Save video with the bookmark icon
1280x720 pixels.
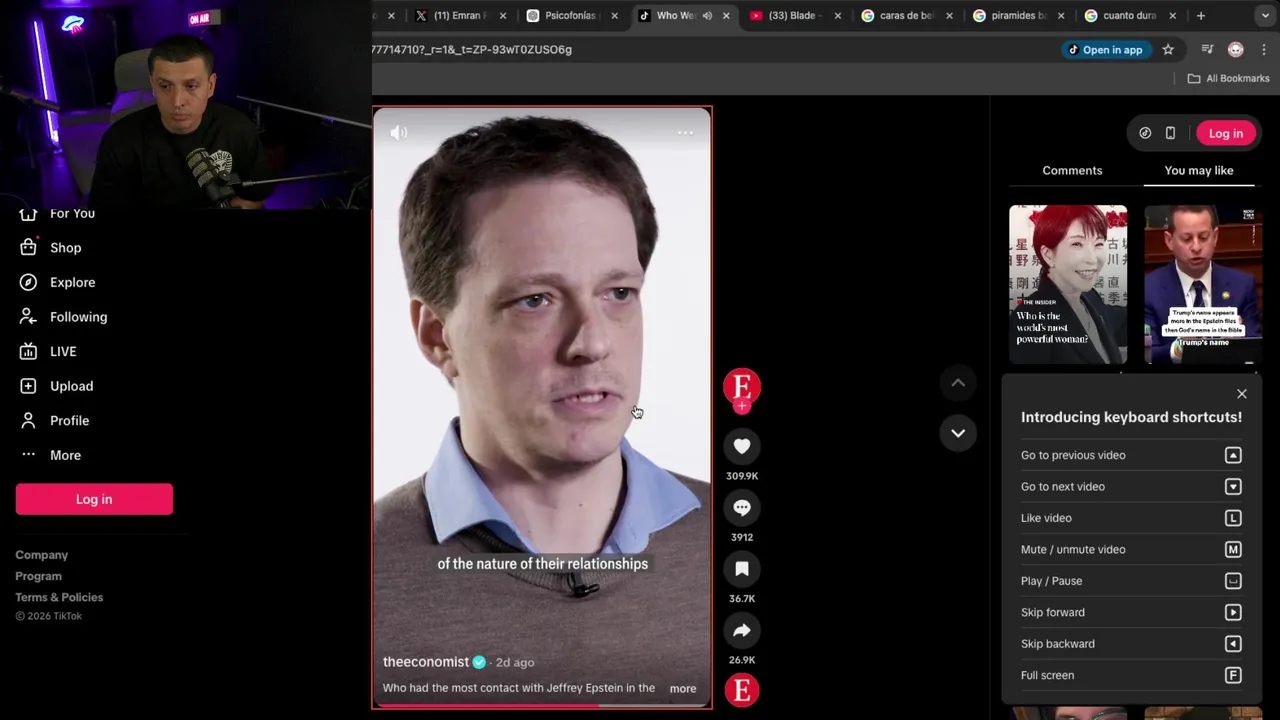[x=742, y=569]
